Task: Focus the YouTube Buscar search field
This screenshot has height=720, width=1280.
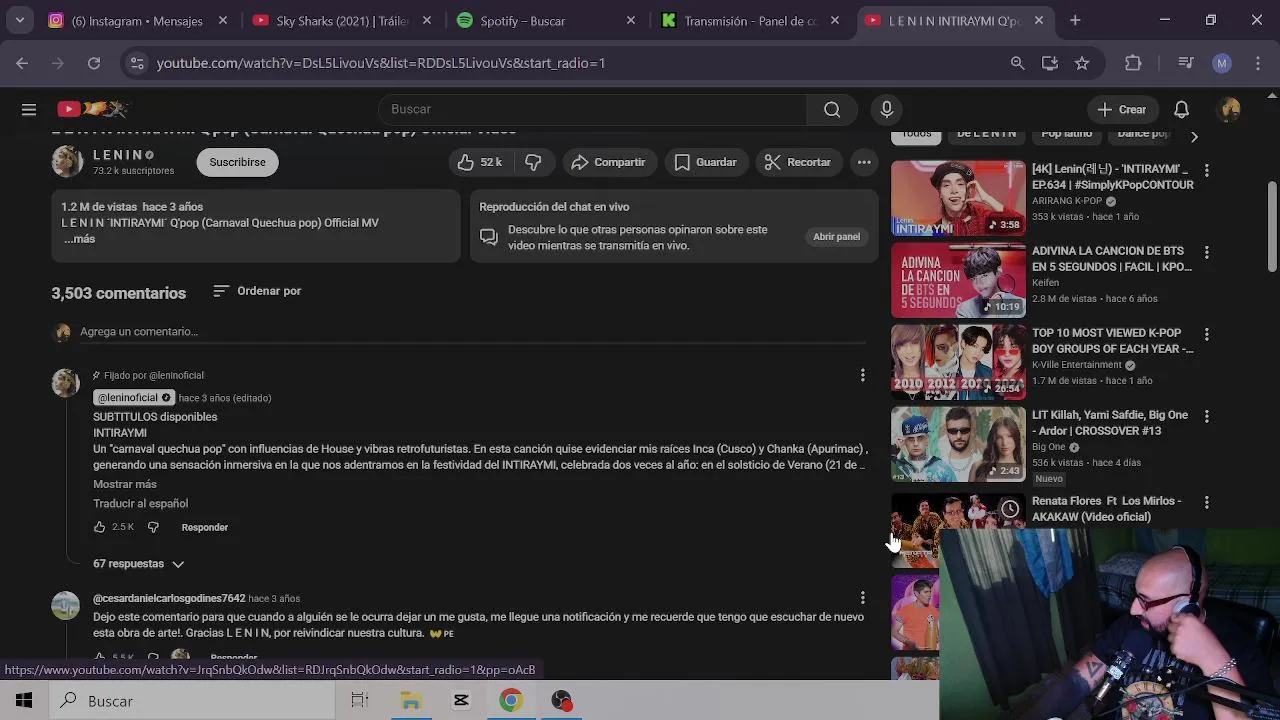Action: [592, 109]
